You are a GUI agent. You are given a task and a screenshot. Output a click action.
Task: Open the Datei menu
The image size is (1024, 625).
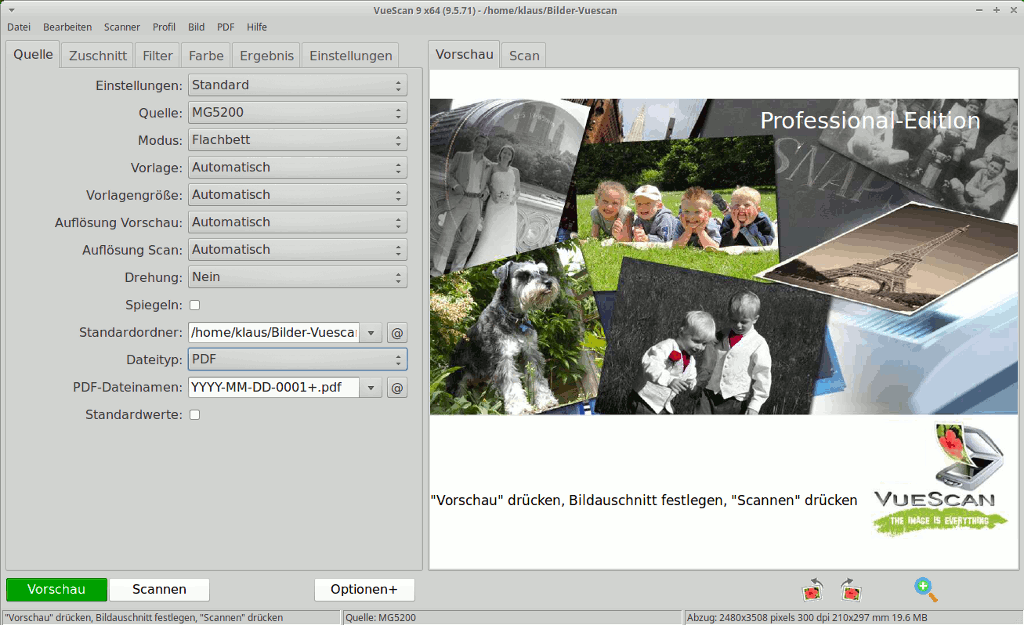pos(19,27)
